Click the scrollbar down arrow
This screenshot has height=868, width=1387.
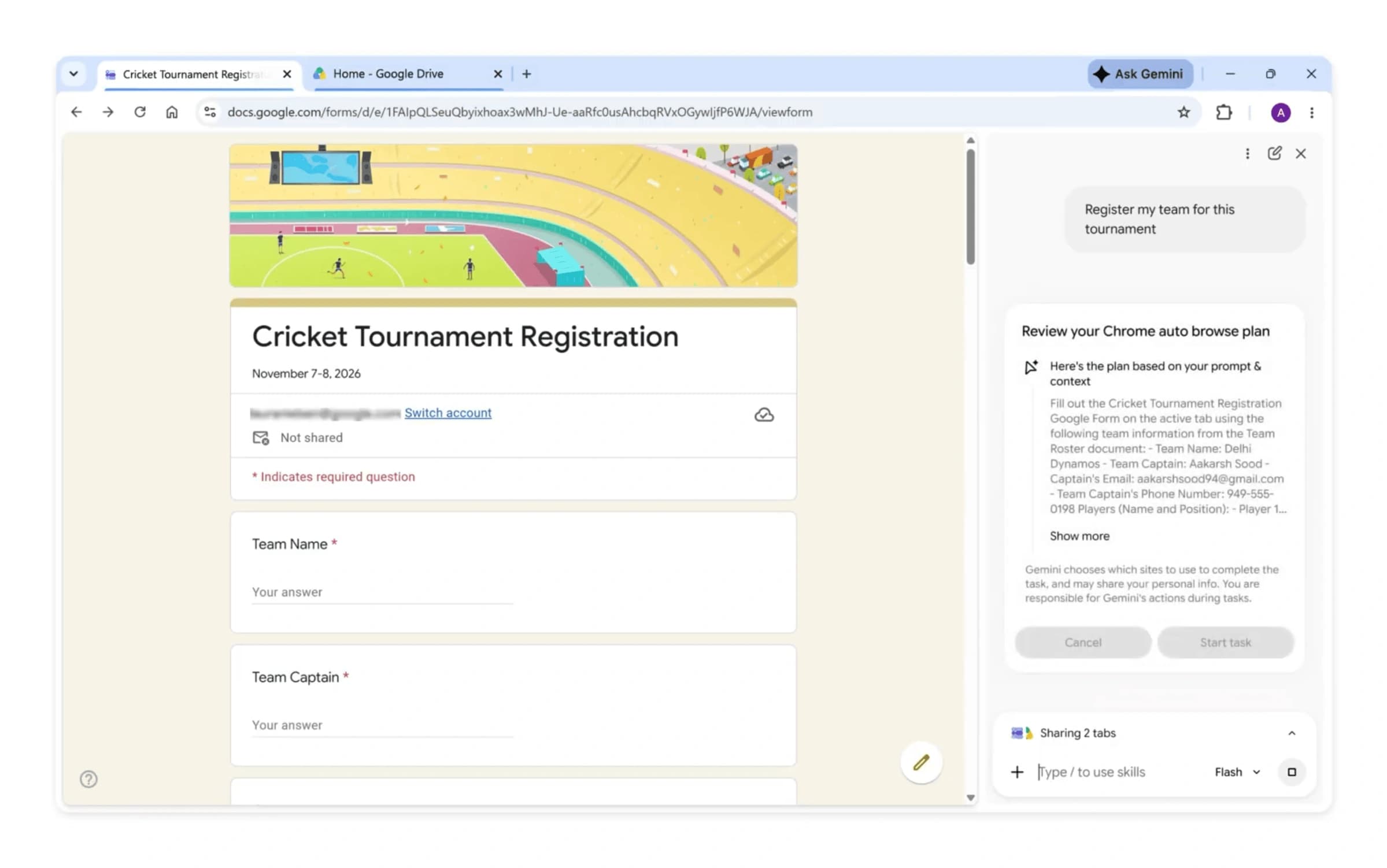(970, 797)
